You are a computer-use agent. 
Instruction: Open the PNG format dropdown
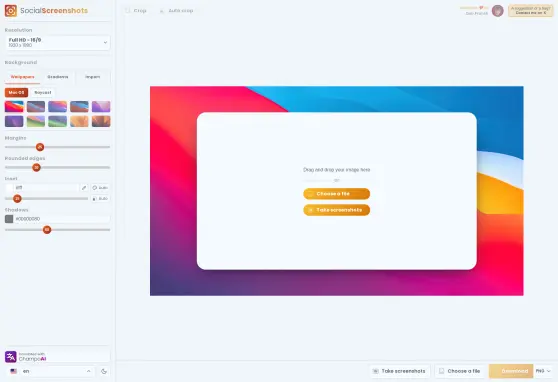click(543, 371)
